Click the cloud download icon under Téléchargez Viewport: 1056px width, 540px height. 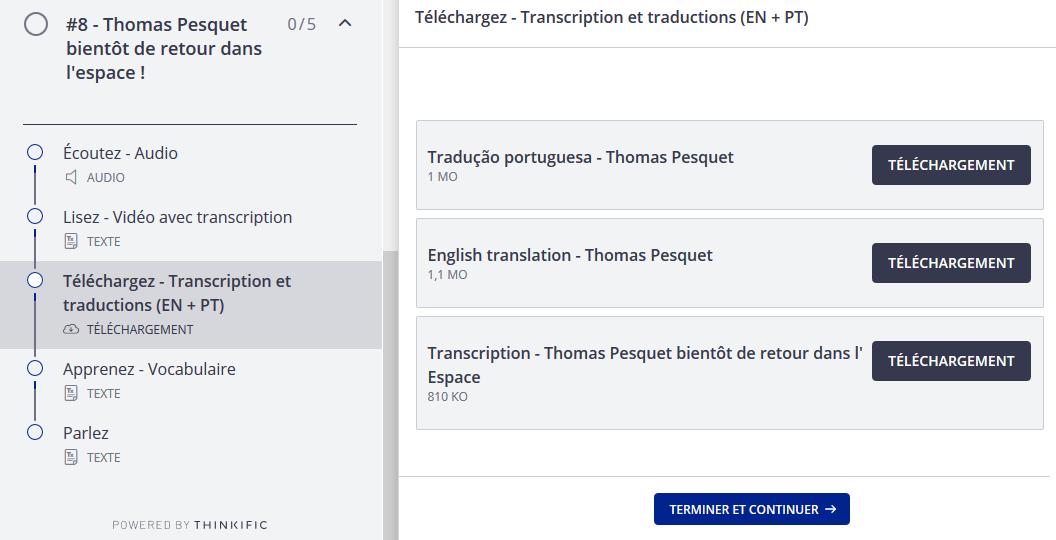(71, 329)
